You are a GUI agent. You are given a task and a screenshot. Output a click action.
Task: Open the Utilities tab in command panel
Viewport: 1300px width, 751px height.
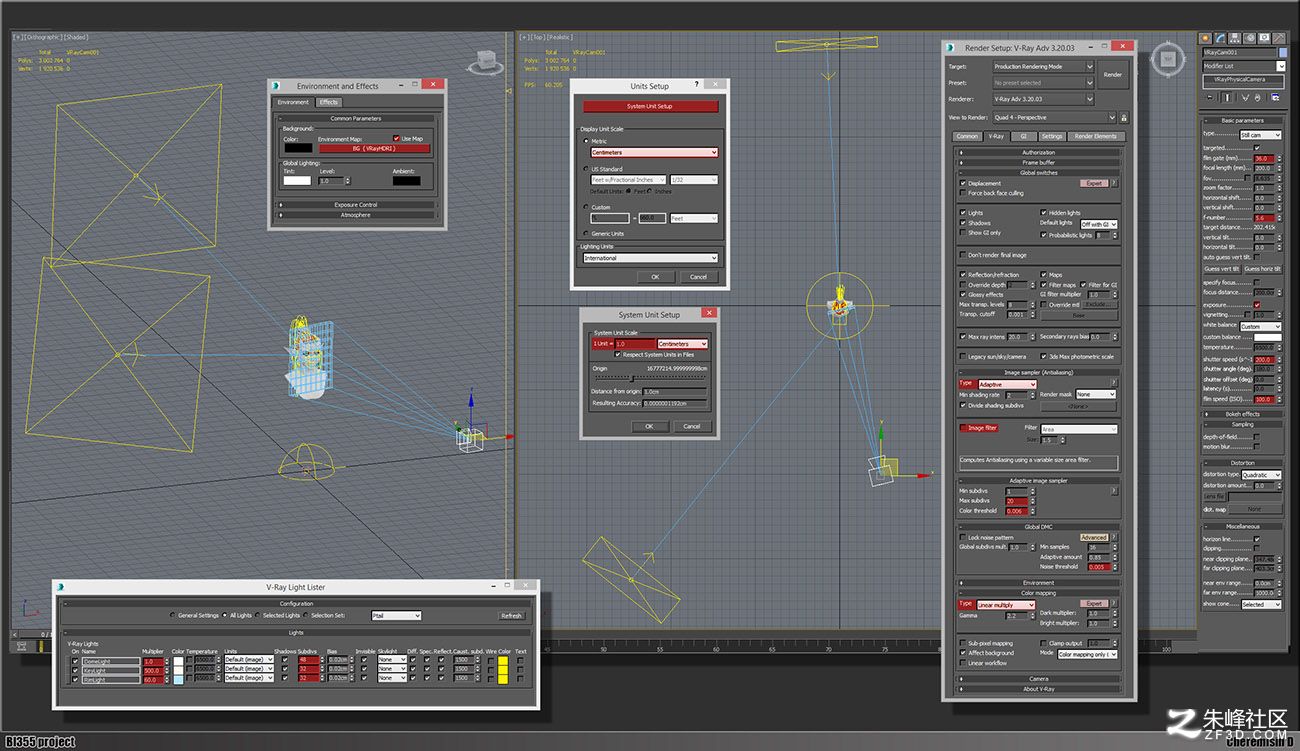pos(1278,38)
